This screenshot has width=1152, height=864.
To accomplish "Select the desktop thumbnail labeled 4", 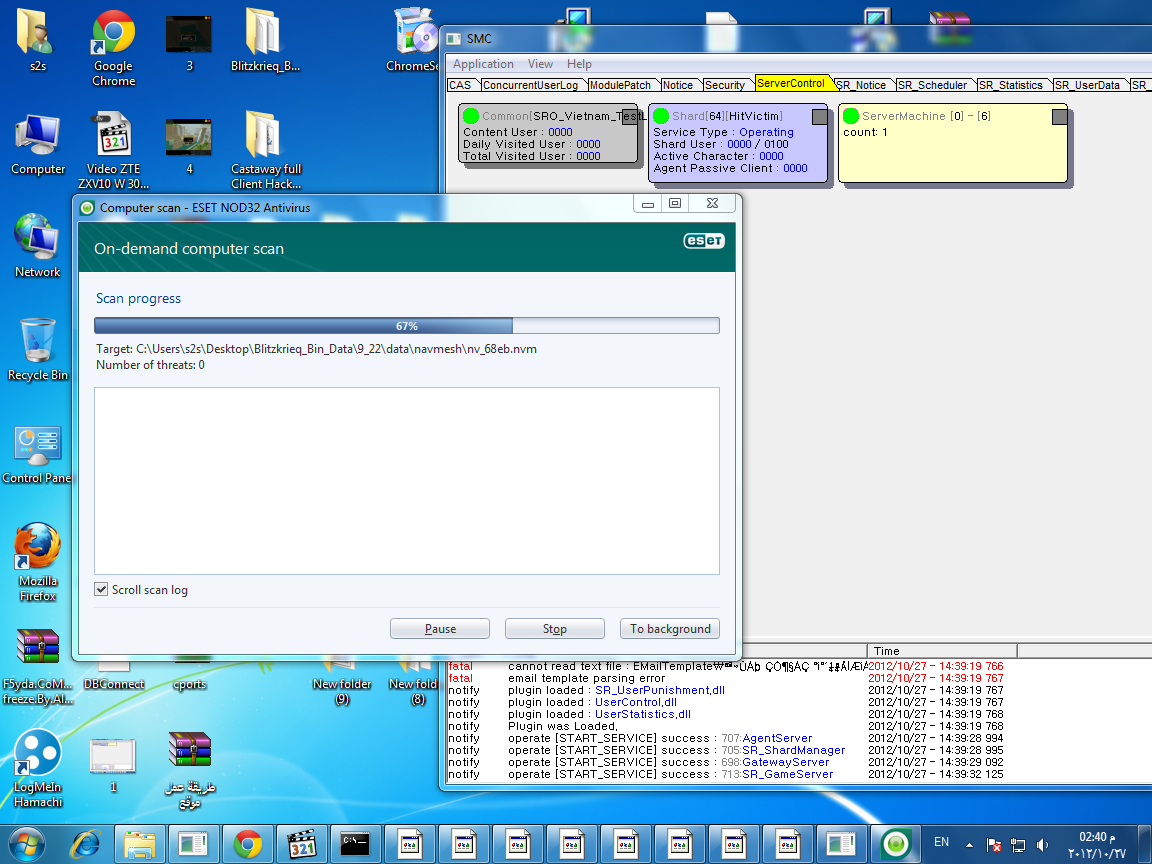I will pyautogui.click(x=189, y=145).
